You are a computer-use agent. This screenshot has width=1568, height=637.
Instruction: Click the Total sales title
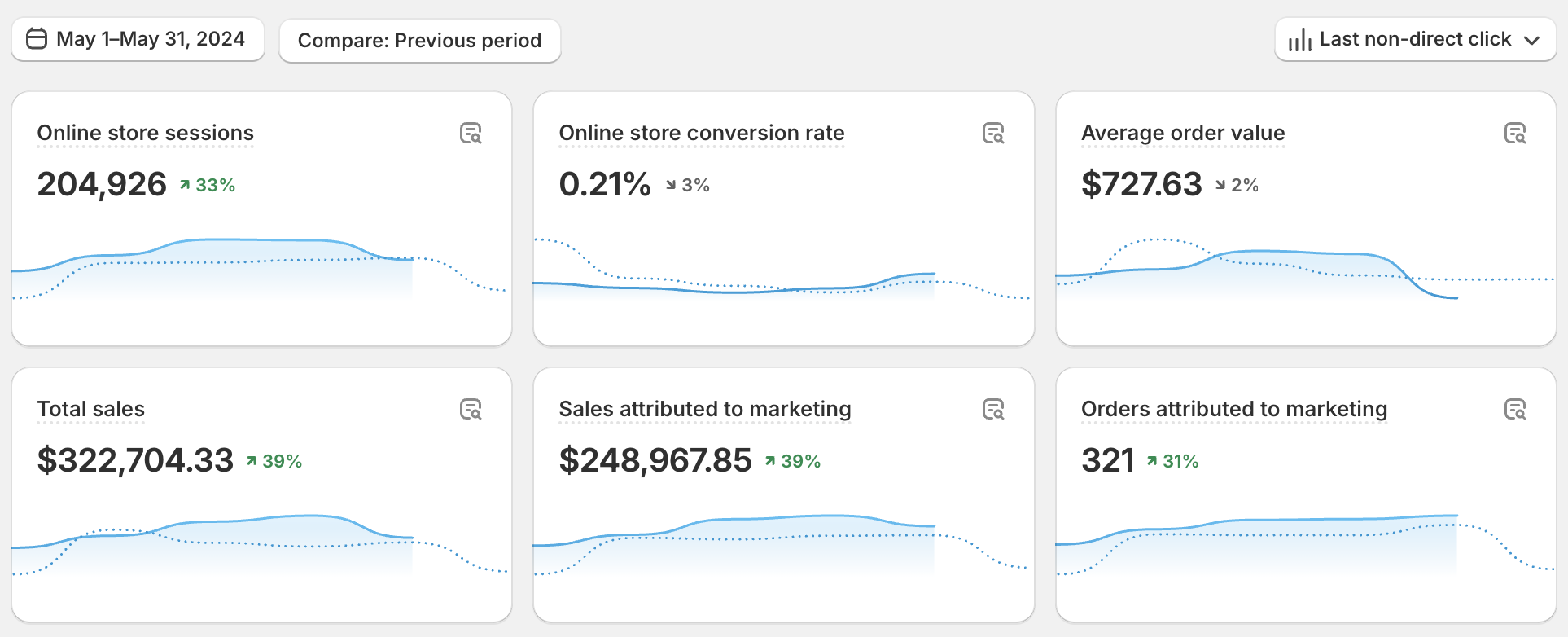(x=91, y=409)
